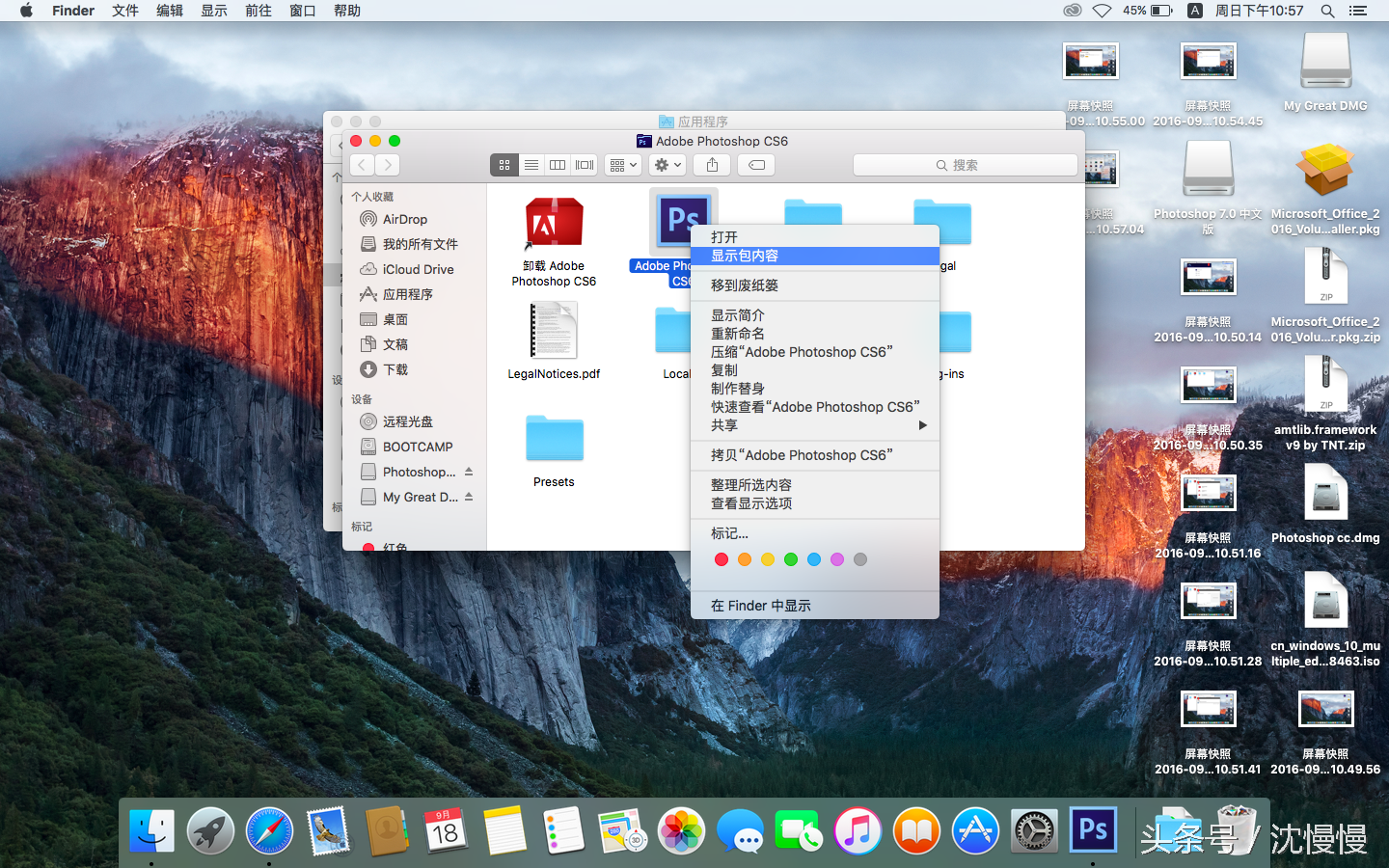Select BOOTCAMP volume in sidebar

pyautogui.click(x=418, y=447)
